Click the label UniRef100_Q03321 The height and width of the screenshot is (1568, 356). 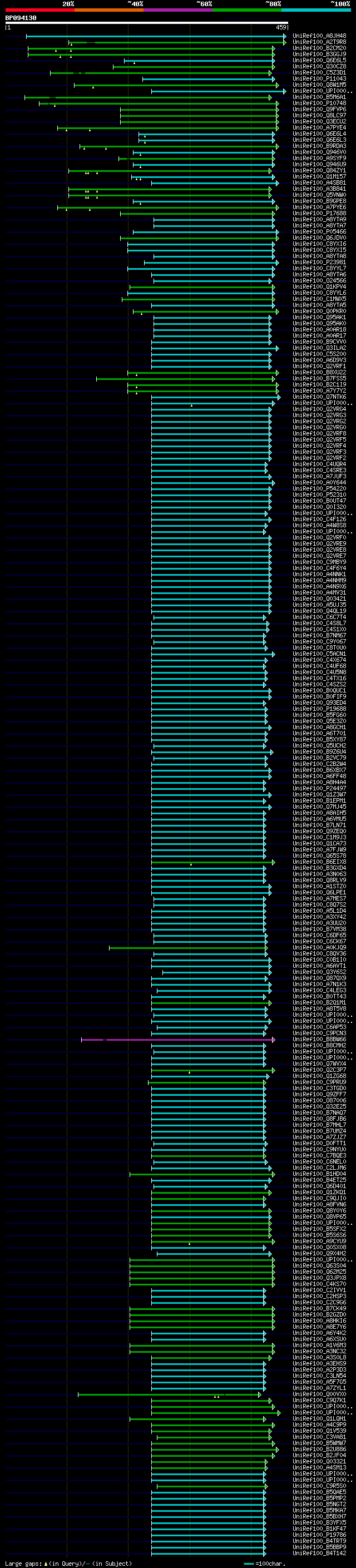tap(319, 1461)
